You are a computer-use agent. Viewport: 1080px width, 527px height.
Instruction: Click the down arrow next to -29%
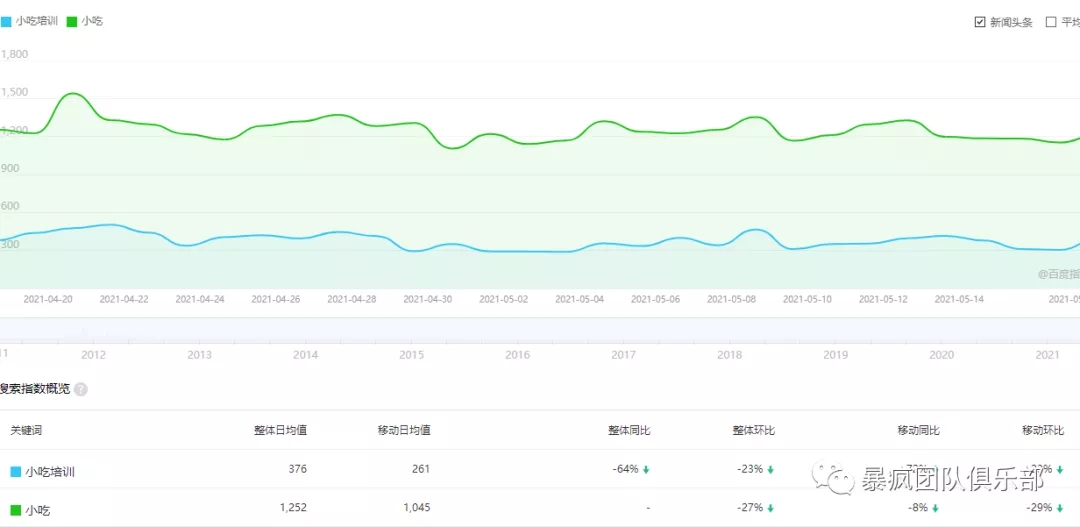tap(1059, 508)
